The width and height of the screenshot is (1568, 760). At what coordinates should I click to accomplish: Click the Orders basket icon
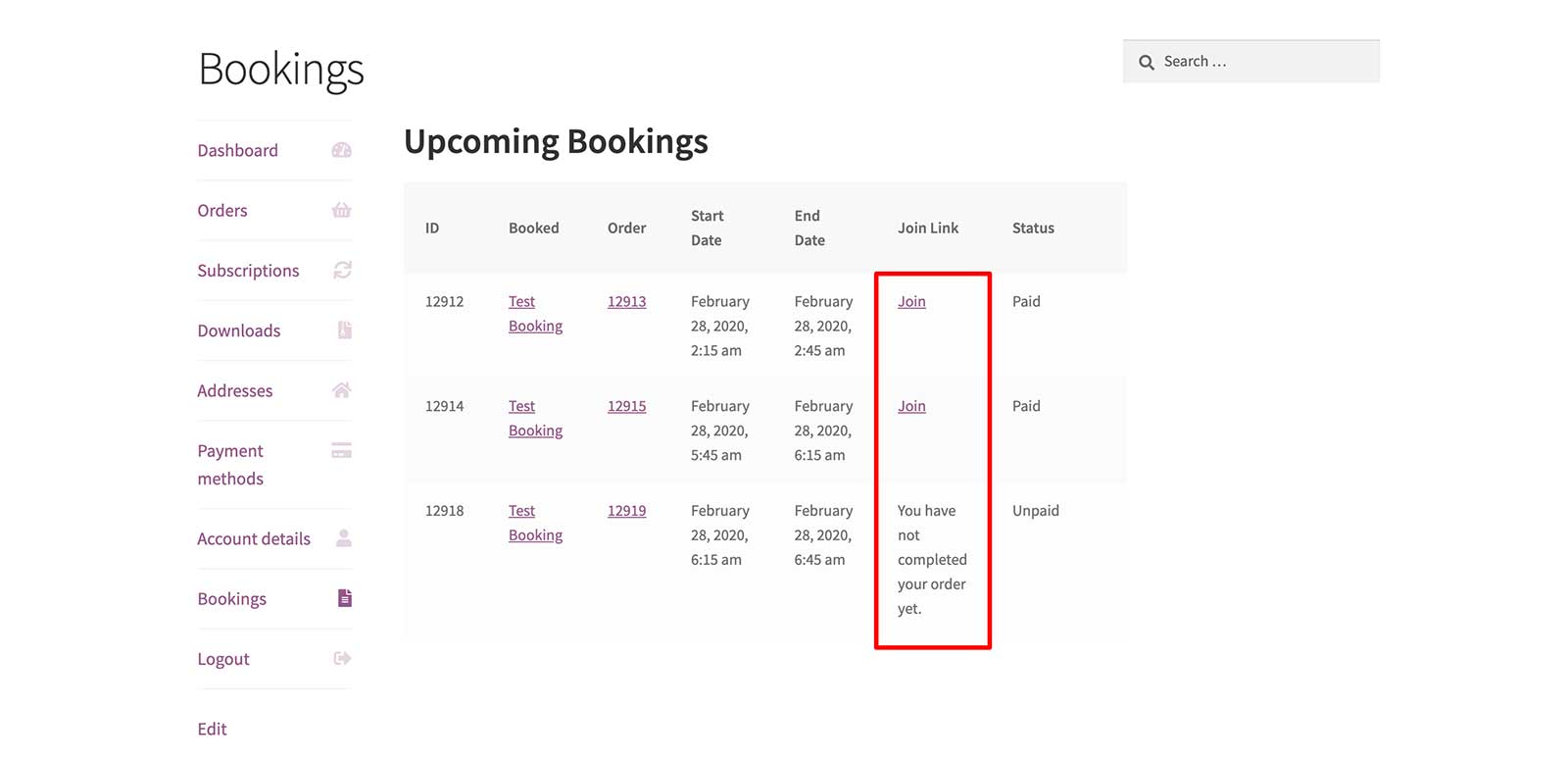(x=341, y=210)
